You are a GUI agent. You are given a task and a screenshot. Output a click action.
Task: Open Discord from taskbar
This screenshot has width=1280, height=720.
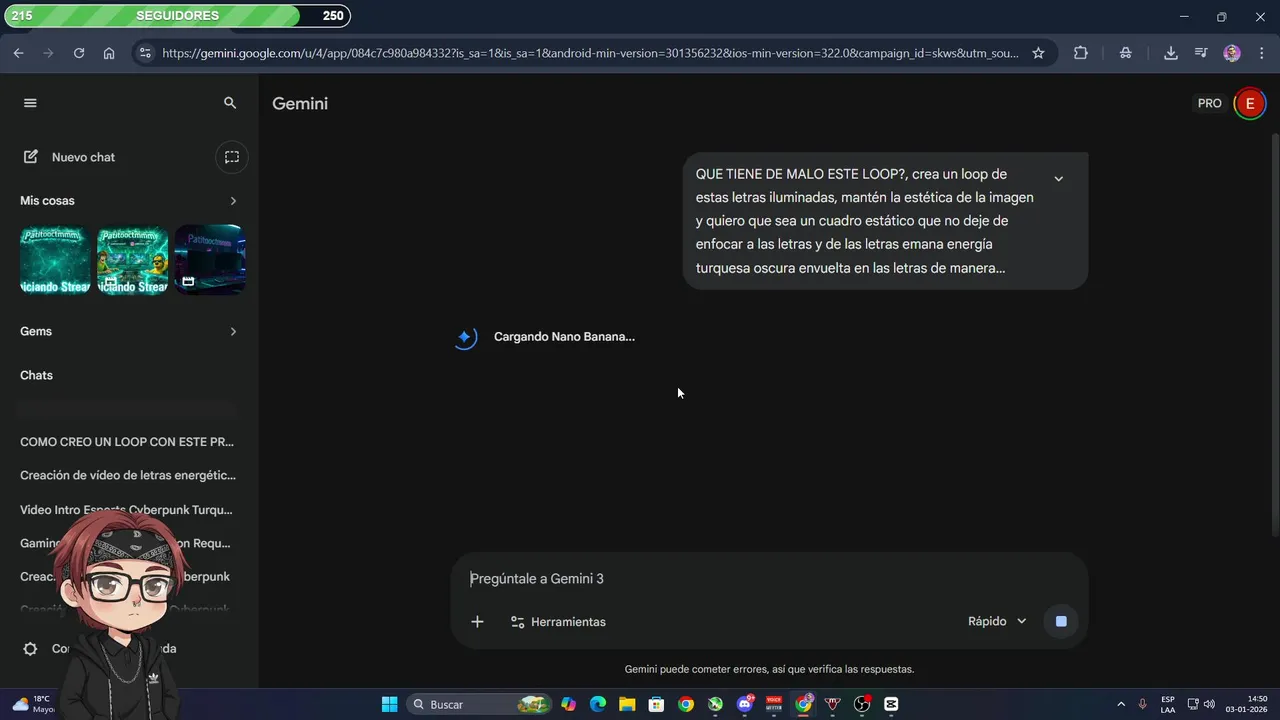[745, 704]
